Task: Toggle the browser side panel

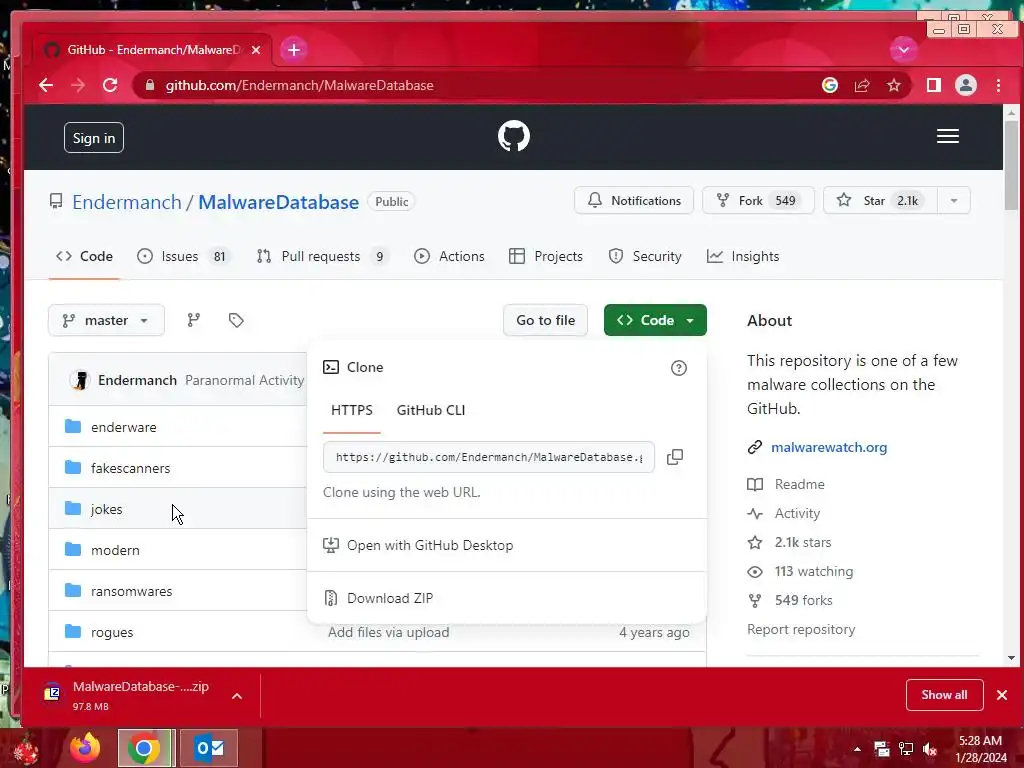Action: pyautogui.click(x=934, y=85)
